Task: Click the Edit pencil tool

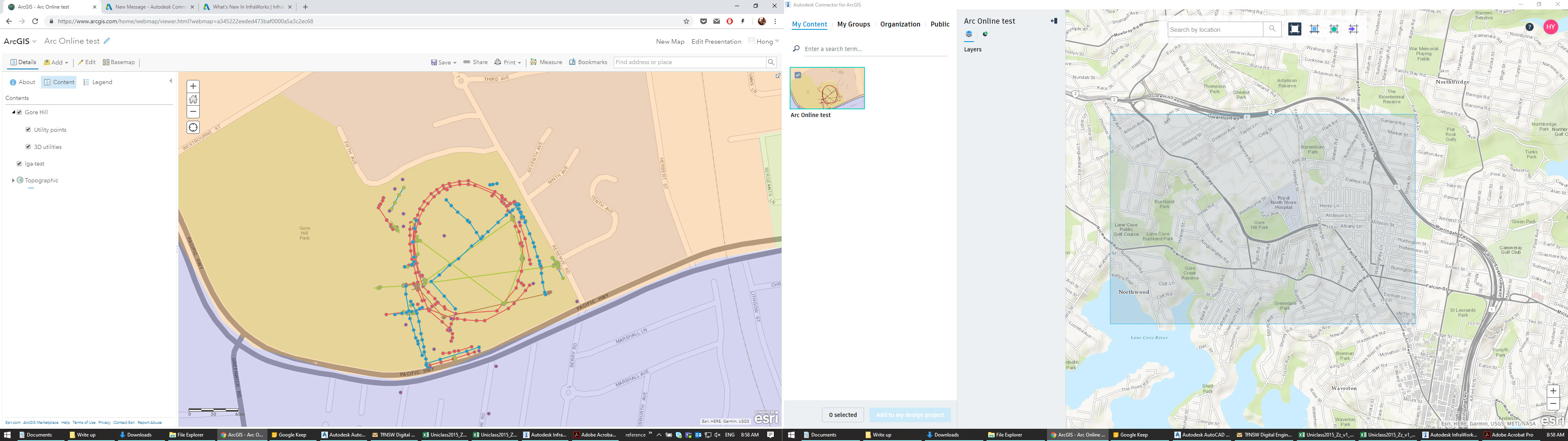Action: pos(87,62)
